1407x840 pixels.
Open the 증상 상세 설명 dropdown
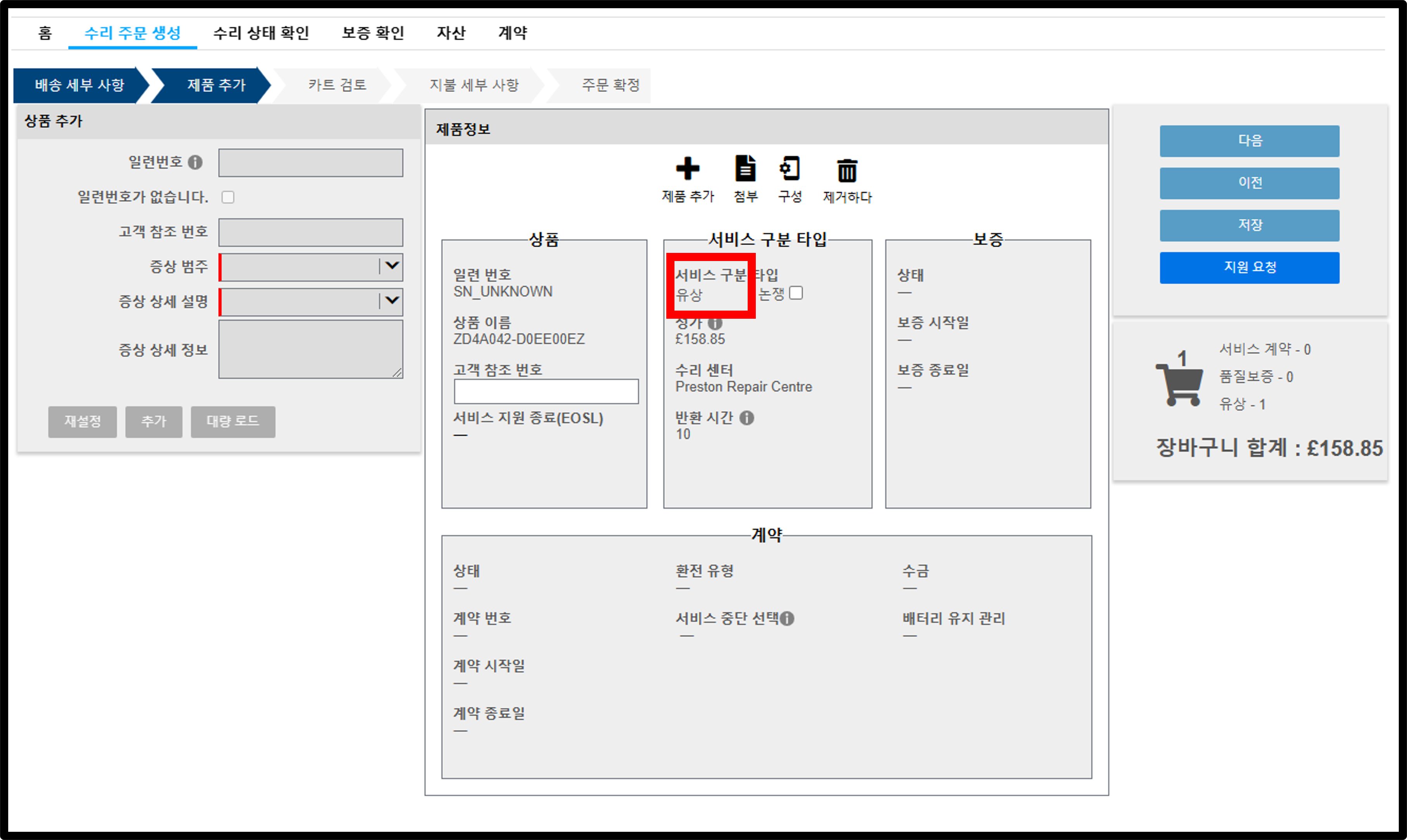(x=311, y=302)
